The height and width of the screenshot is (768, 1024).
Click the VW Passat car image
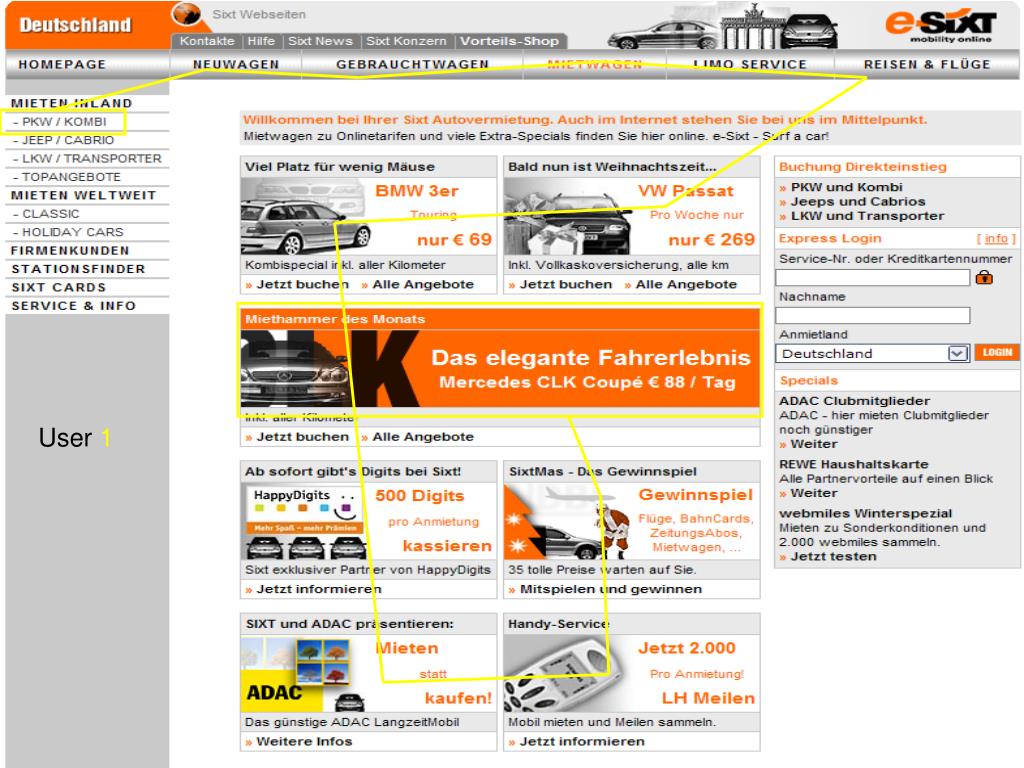[x=568, y=216]
